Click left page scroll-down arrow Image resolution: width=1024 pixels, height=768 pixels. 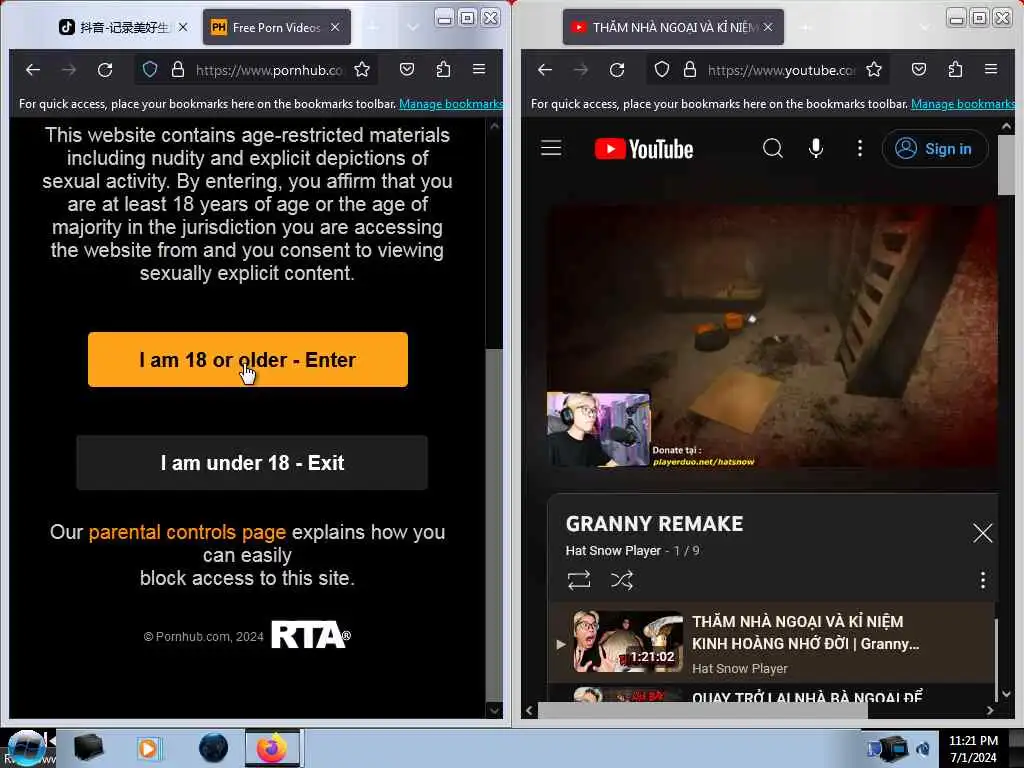pos(494,711)
